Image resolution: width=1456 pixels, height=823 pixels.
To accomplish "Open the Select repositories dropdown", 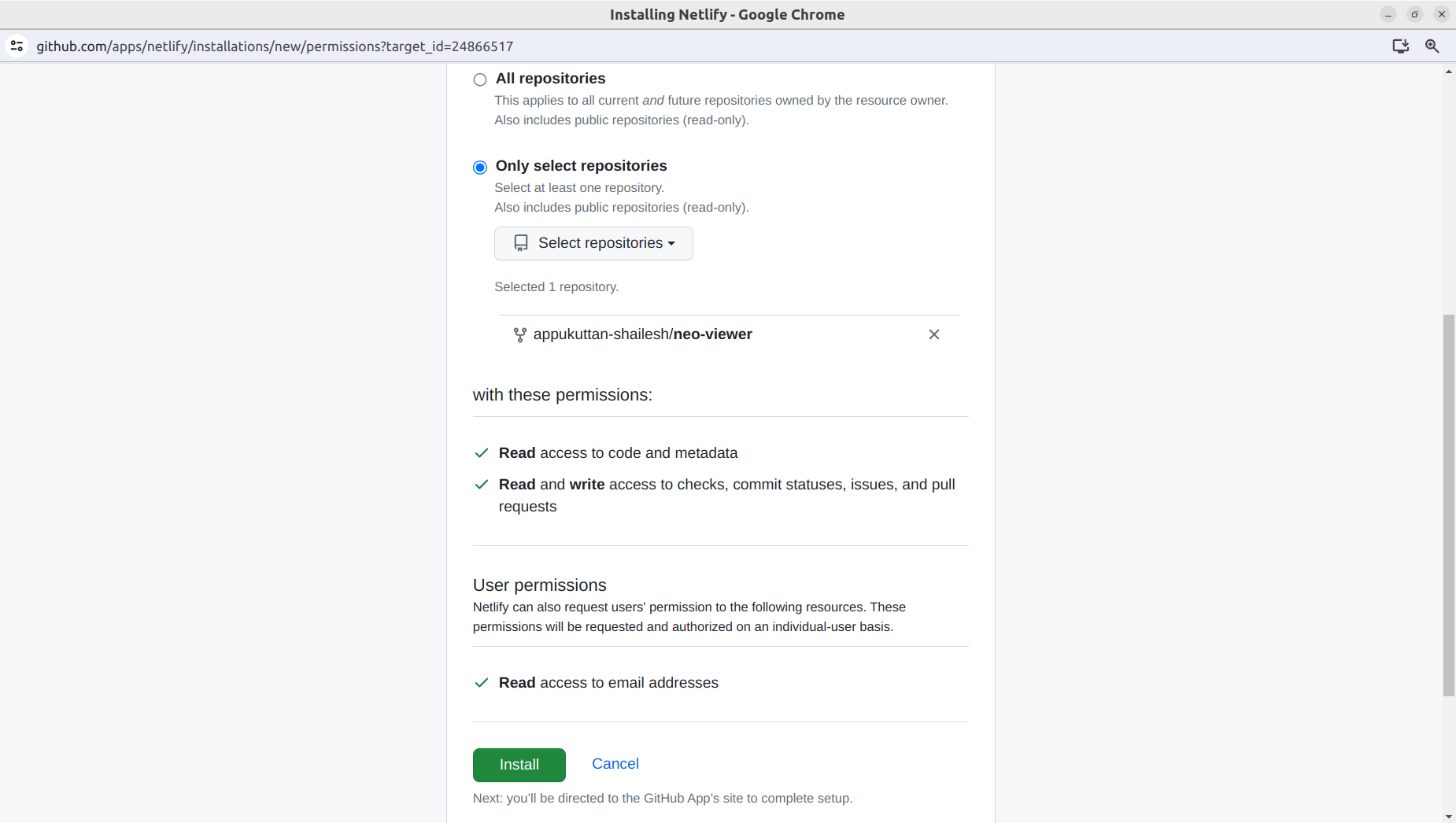I will [593, 243].
